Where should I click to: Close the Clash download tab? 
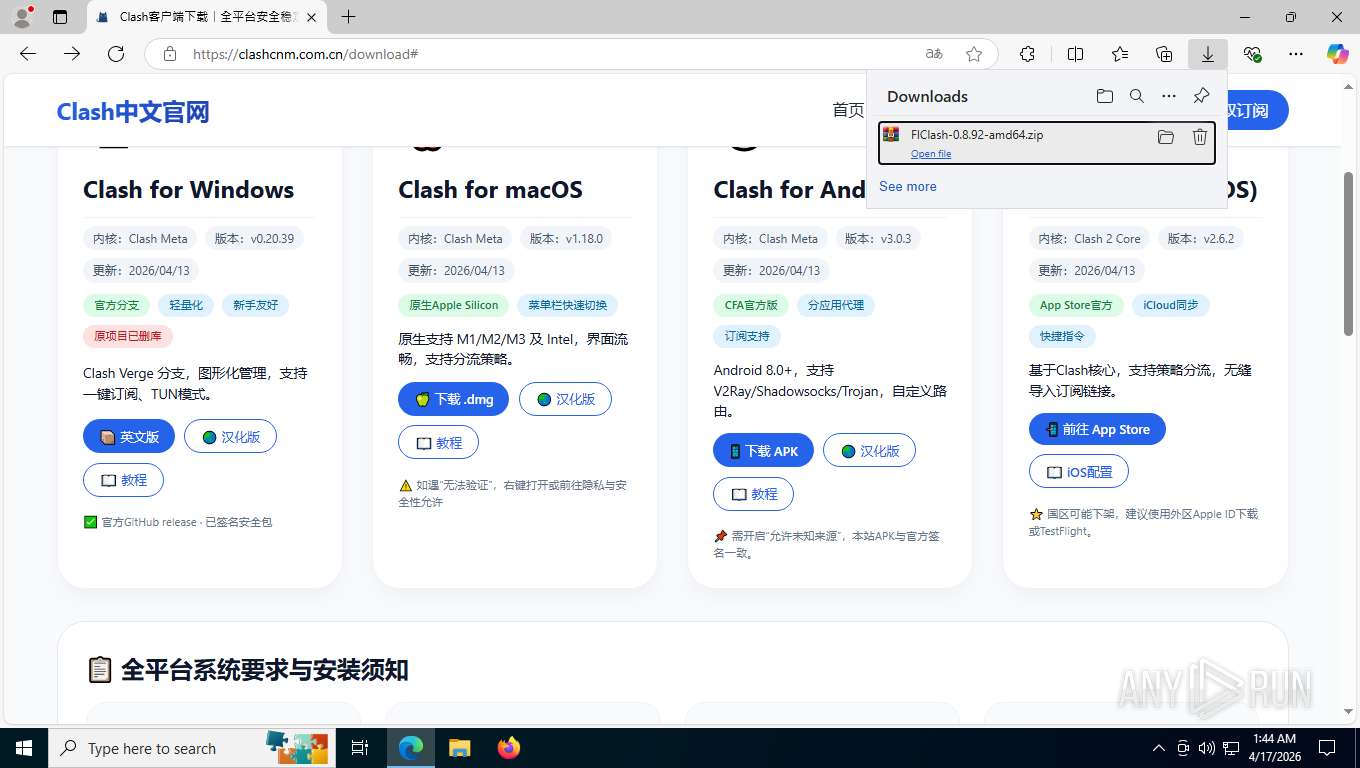tap(311, 17)
